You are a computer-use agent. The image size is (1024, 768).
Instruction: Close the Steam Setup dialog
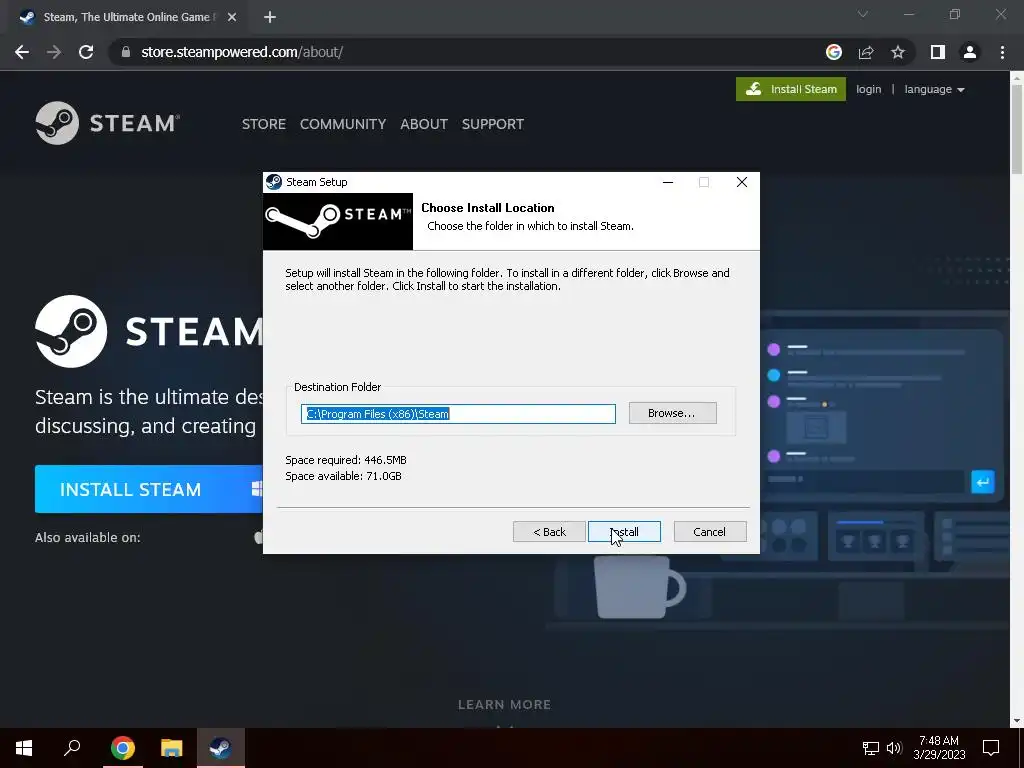741,182
